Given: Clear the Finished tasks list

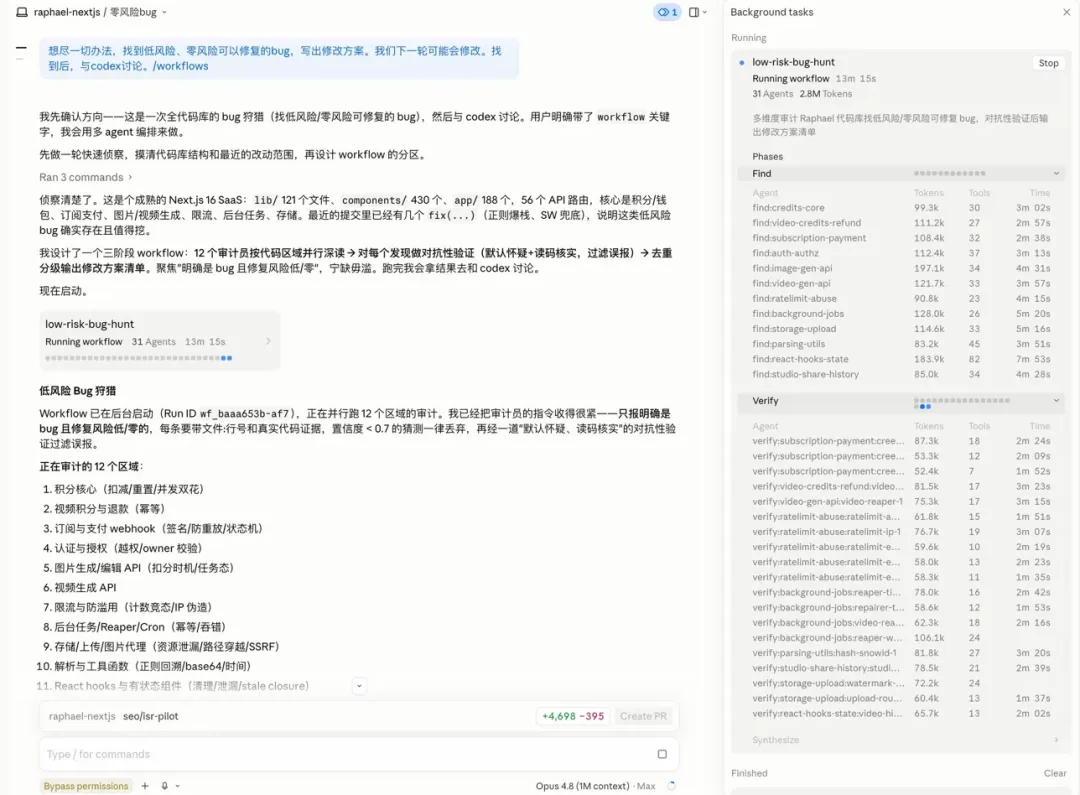Looking at the screenshot, I should 1055,773.
